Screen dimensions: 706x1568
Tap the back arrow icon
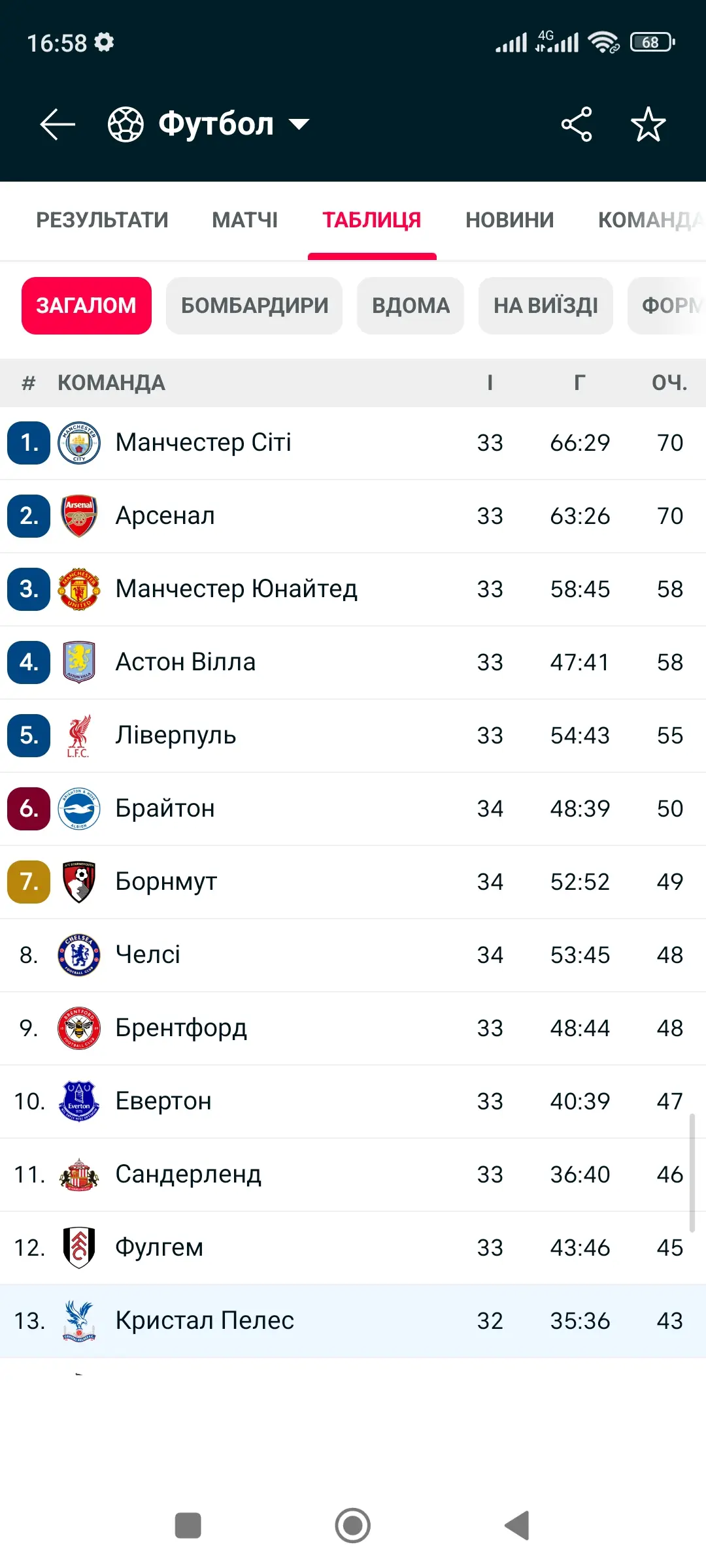click(x=58, y=124)
